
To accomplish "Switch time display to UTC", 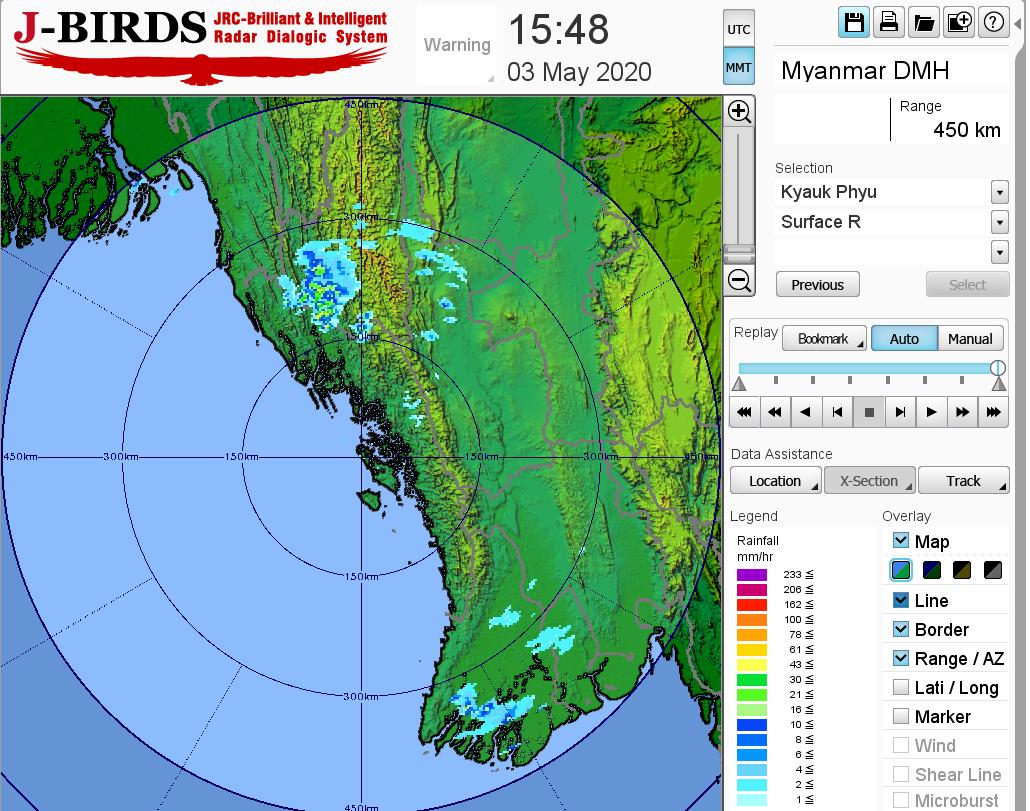I will click(x=739, y=30).
